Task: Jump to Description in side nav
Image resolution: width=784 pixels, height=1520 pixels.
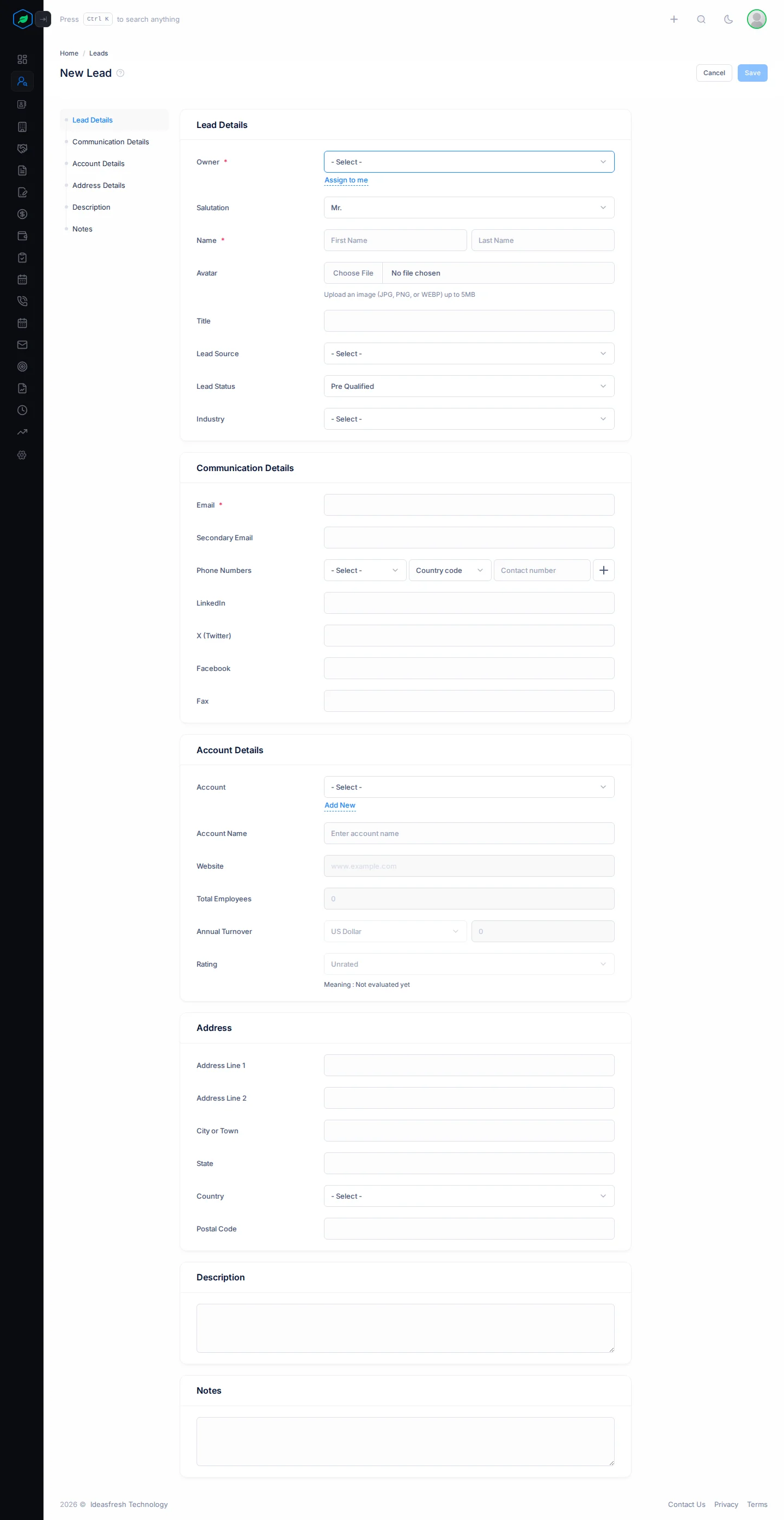Action: [x=91, y=207]
